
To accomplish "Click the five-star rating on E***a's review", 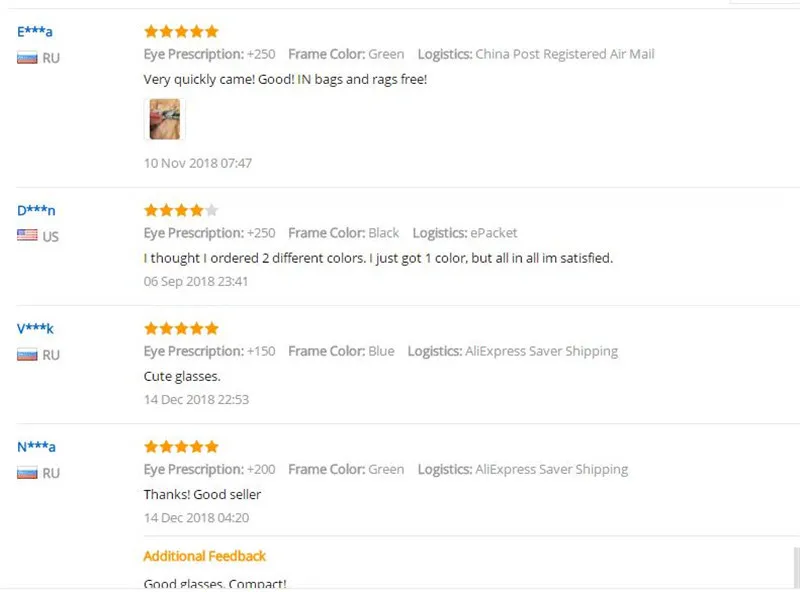I will (x=181, y=32).
